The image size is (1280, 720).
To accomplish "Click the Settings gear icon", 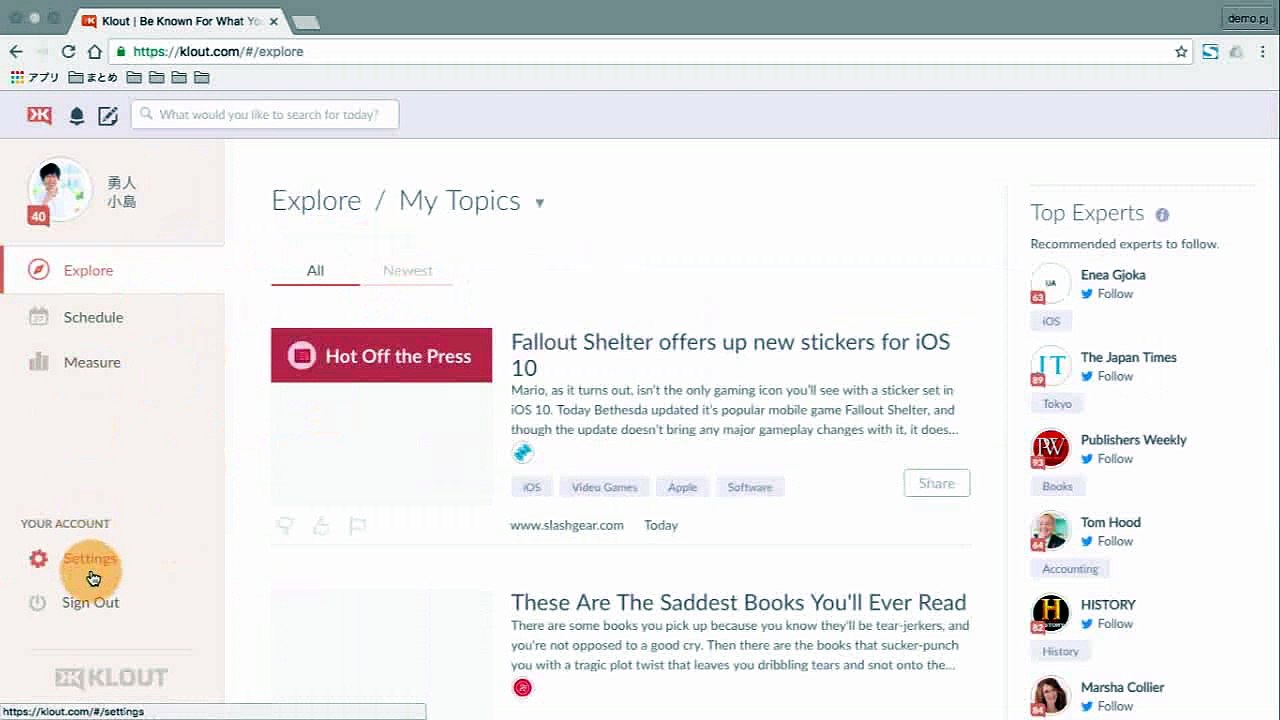I will click(x=38, y=559).
